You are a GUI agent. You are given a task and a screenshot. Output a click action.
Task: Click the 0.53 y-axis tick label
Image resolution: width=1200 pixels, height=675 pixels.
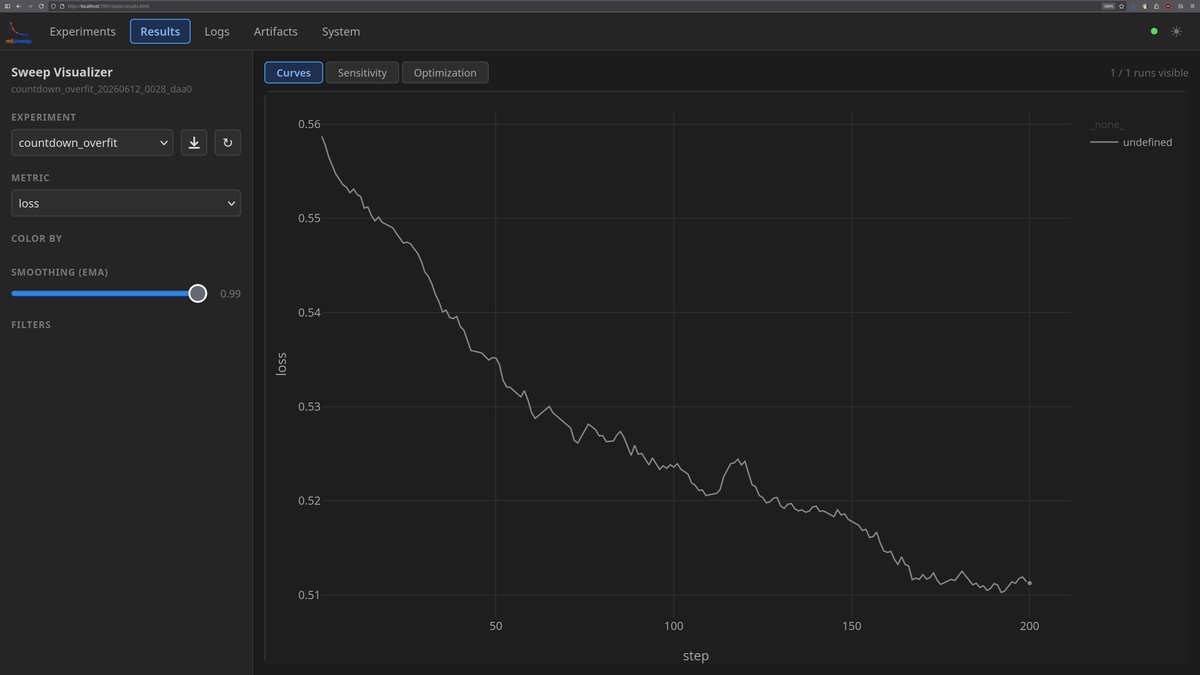pos(310,407)
